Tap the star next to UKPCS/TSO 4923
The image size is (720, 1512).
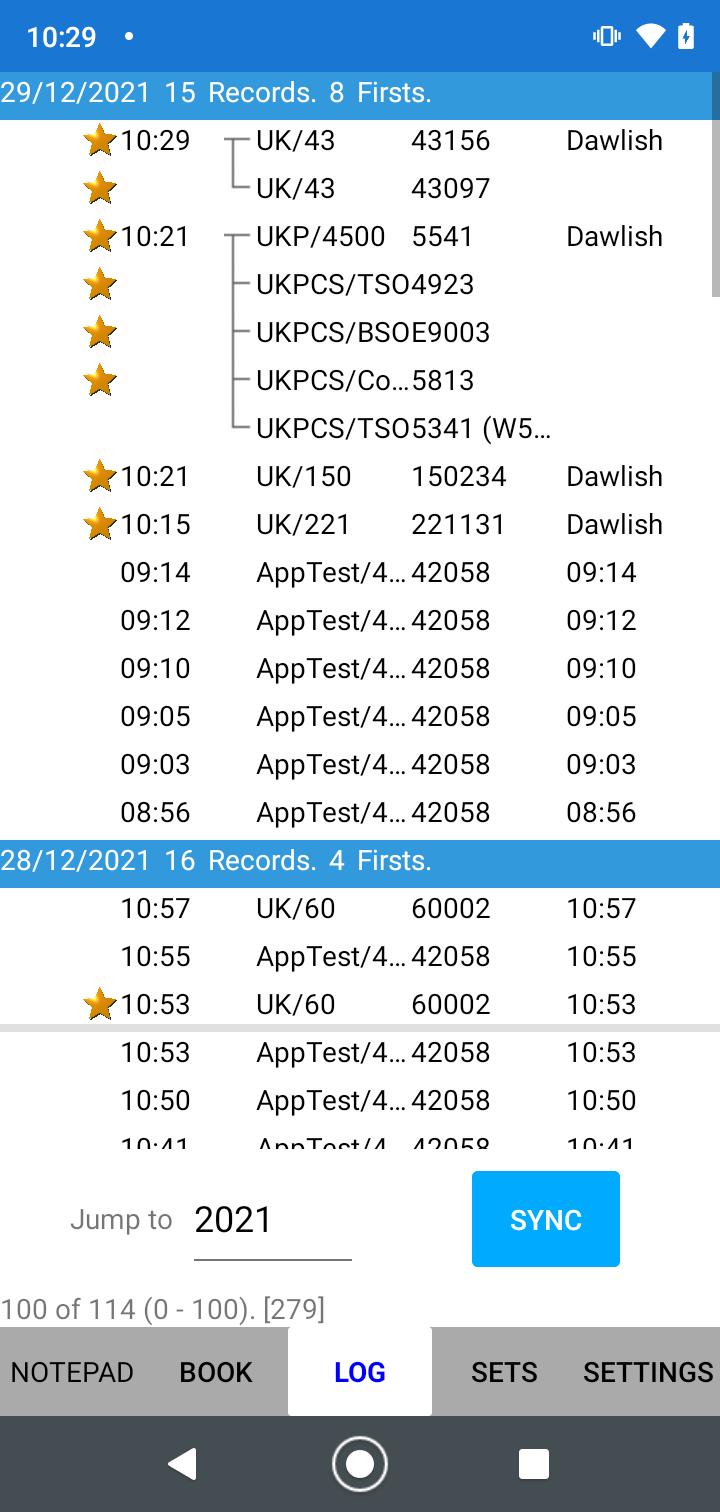(100, 285)
